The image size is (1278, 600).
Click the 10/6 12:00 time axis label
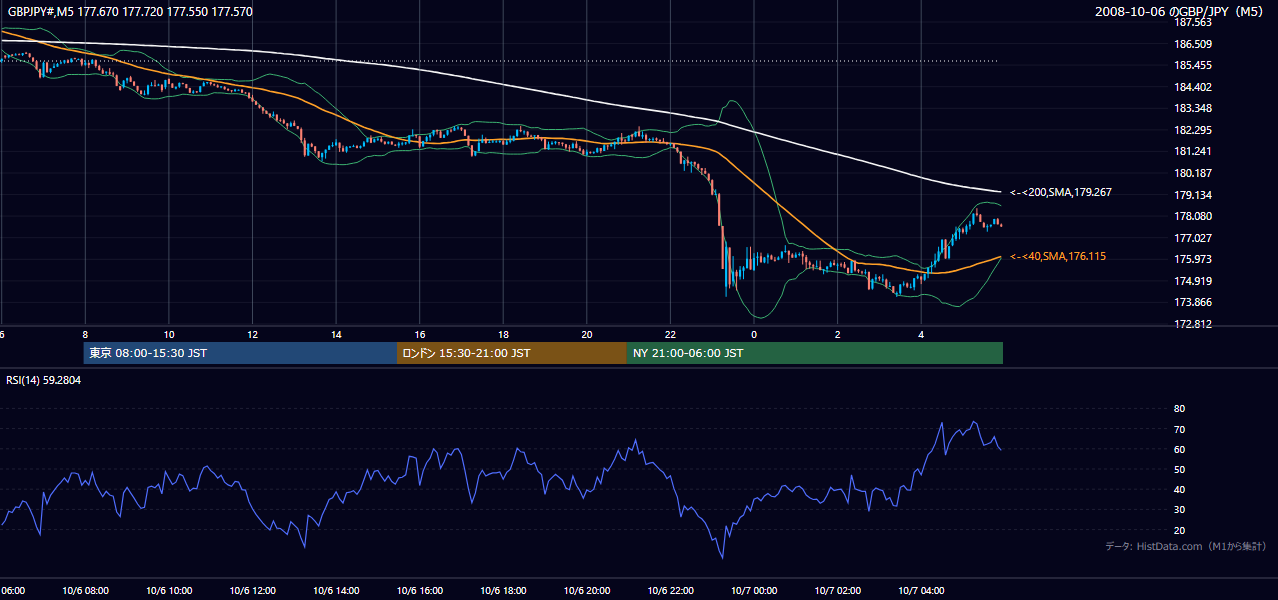[x=252, y=591]
